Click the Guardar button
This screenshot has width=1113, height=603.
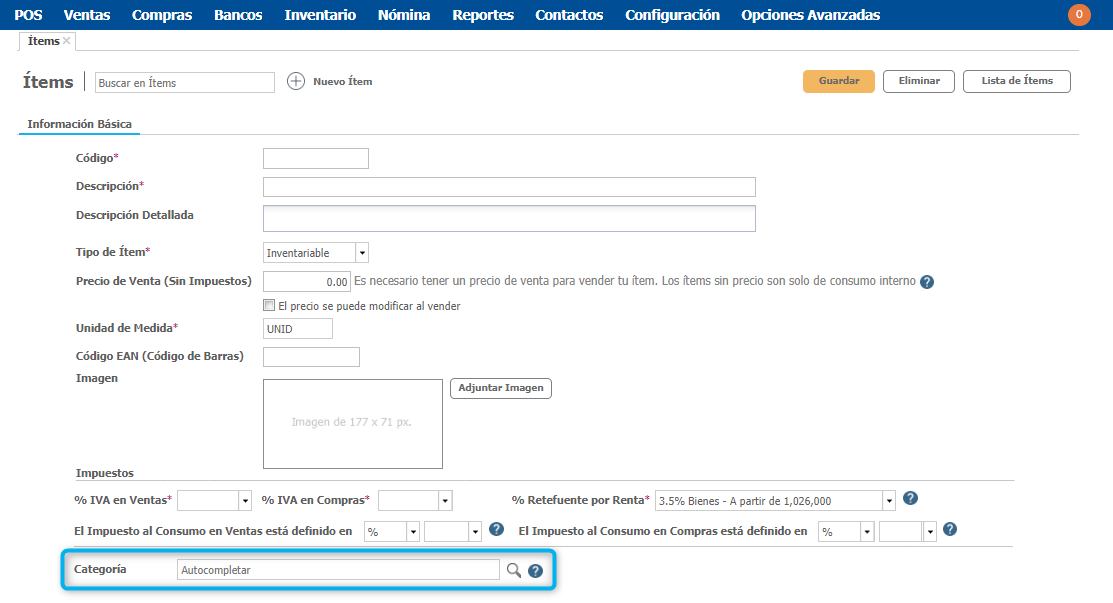coord(838,81)
